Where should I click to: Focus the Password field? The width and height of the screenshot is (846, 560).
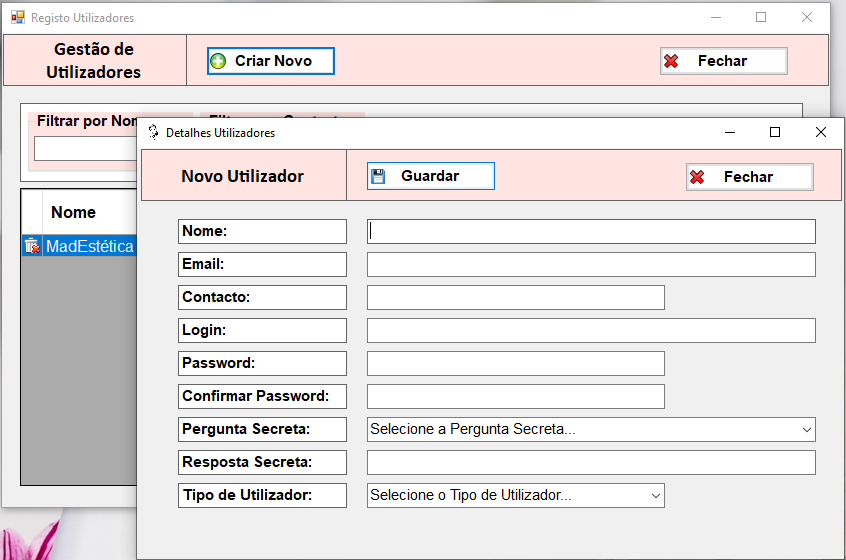[x=515, y=363]
